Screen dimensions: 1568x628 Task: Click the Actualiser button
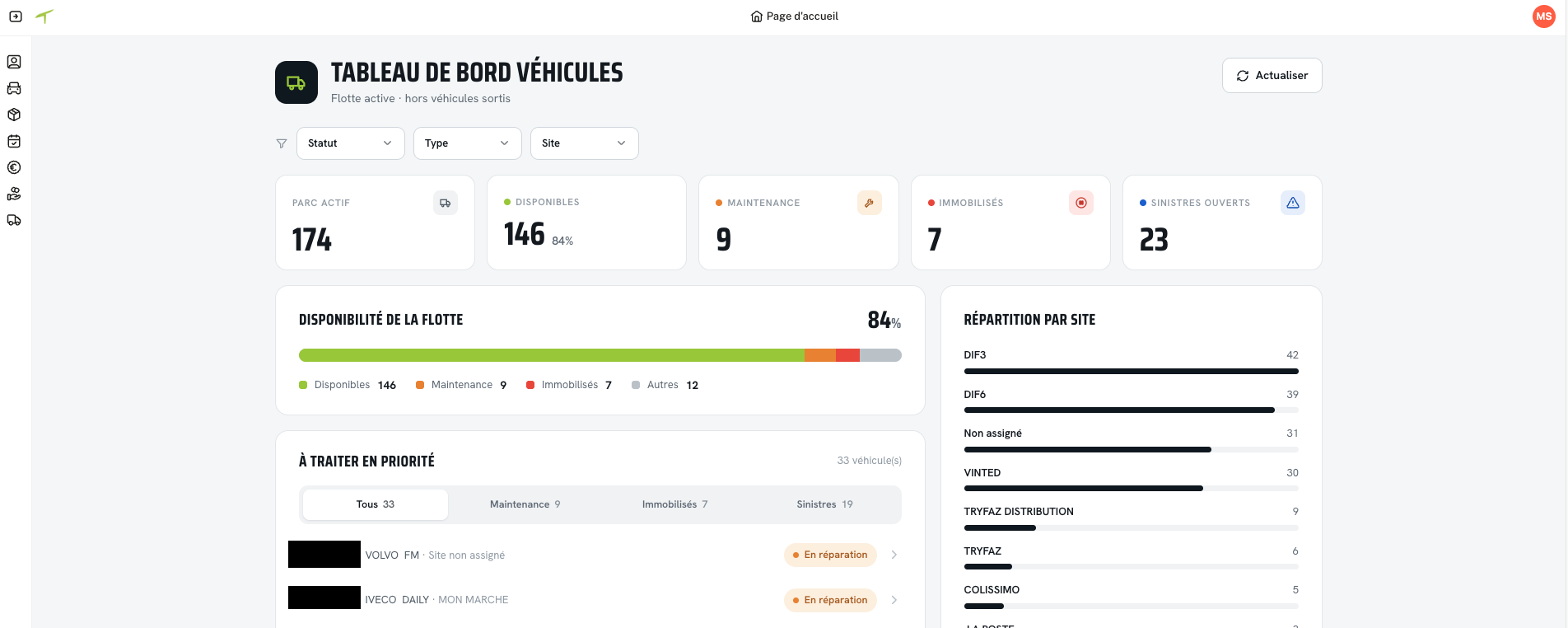point(1272,75)
